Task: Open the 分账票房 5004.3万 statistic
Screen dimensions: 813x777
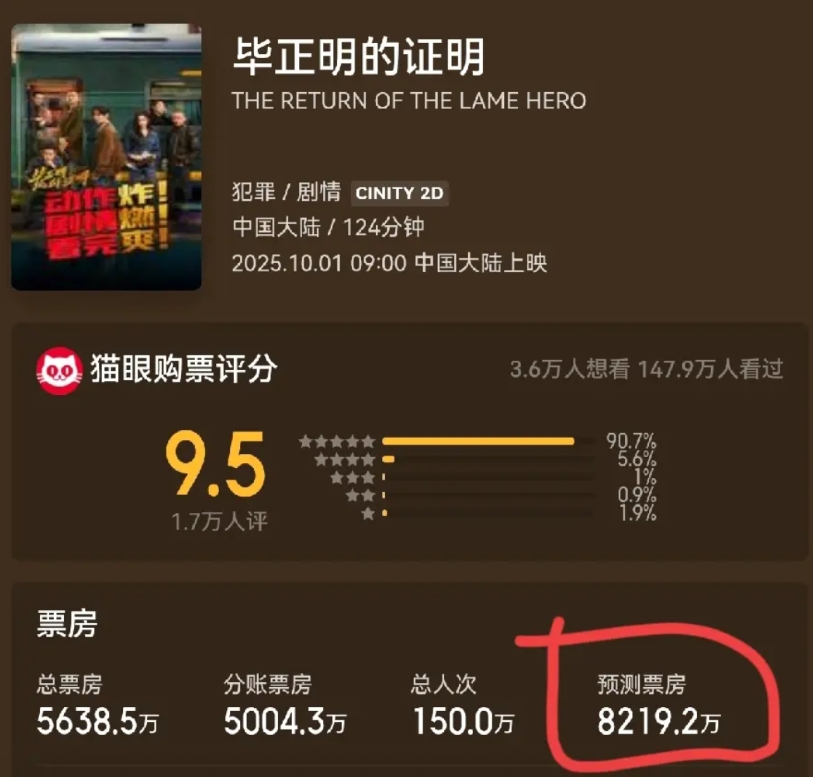Action: pos(285,705)
